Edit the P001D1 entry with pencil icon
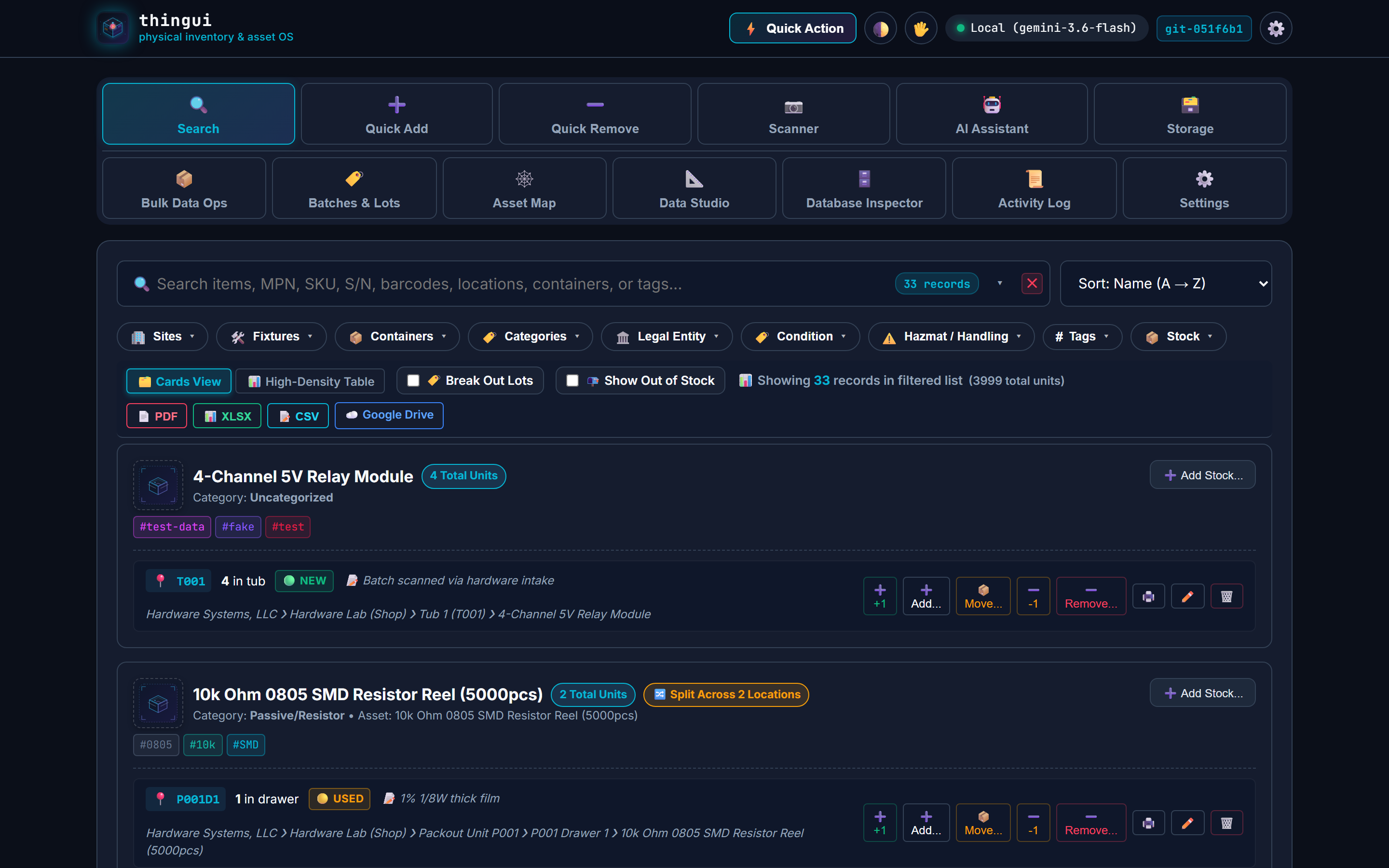The width and height of the screenshot is (1389, 868). pos(1187,823)
